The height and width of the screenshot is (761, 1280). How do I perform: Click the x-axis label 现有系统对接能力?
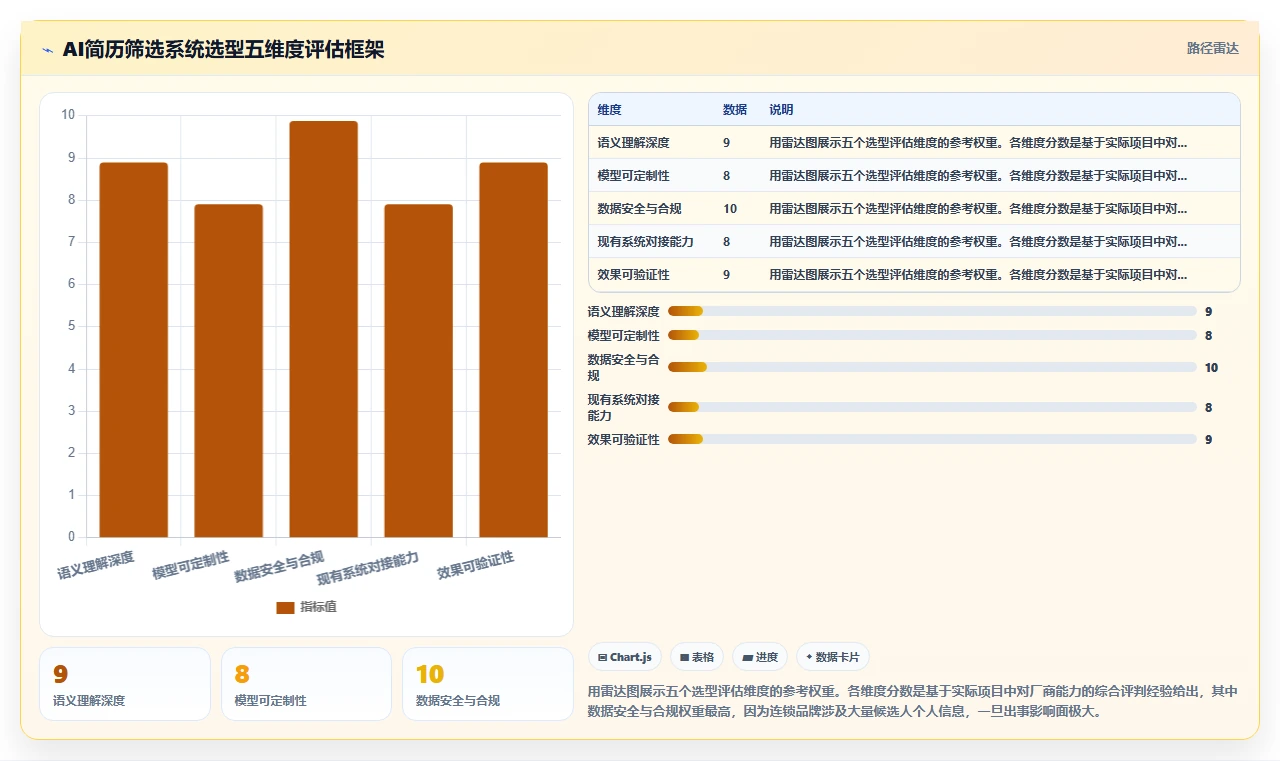368,568
